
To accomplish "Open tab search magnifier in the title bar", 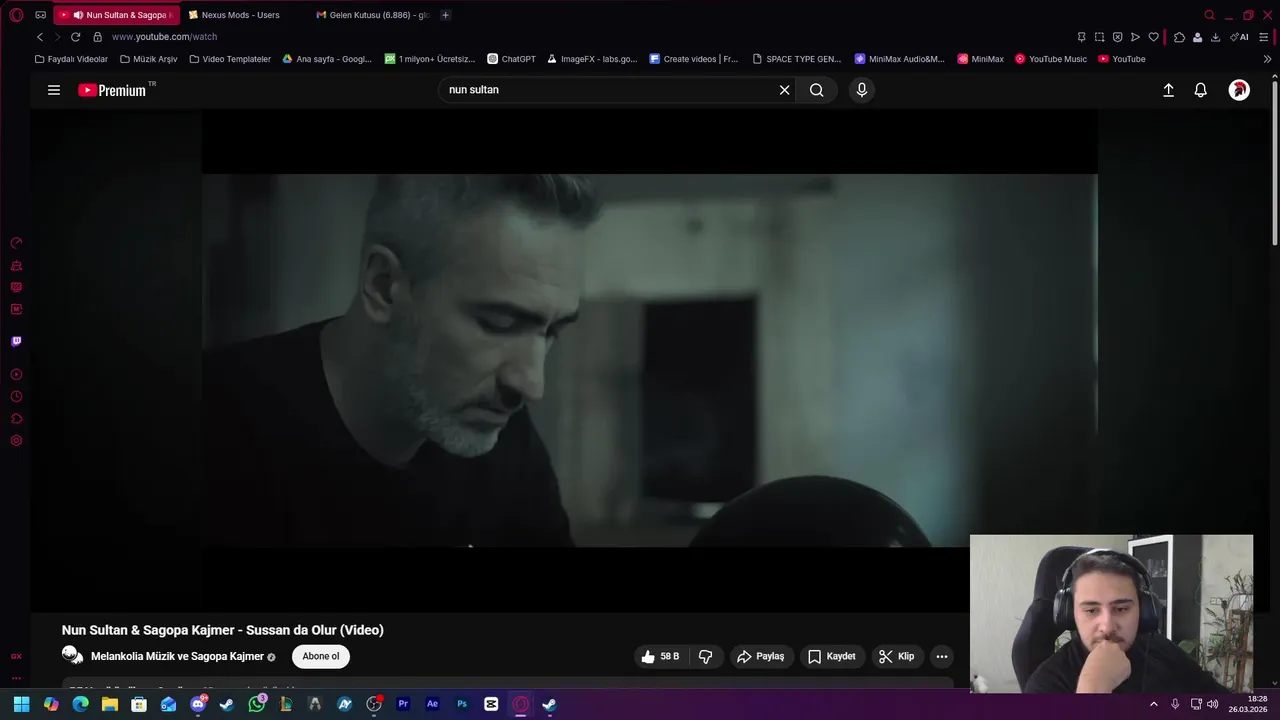I will (1210, 15).
